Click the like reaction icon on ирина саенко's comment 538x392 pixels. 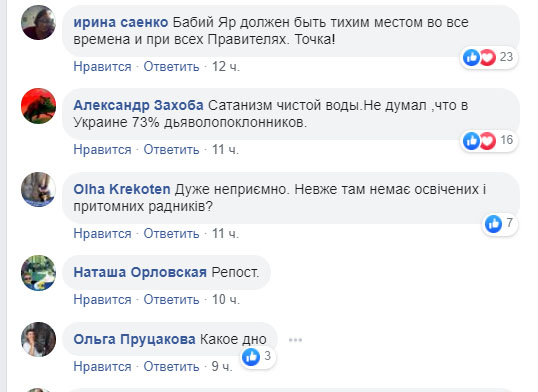tap(471, 57)
